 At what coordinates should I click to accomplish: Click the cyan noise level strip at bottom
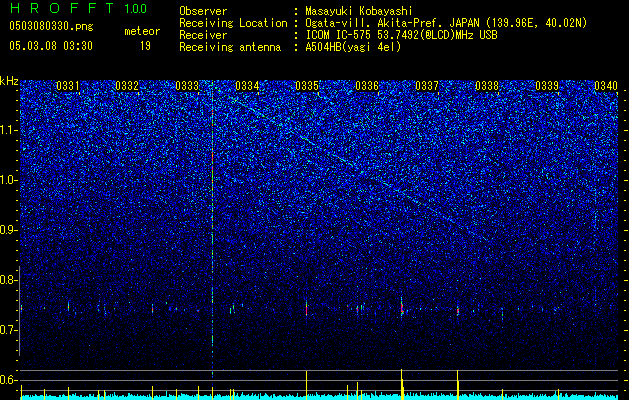coord(319,396)
